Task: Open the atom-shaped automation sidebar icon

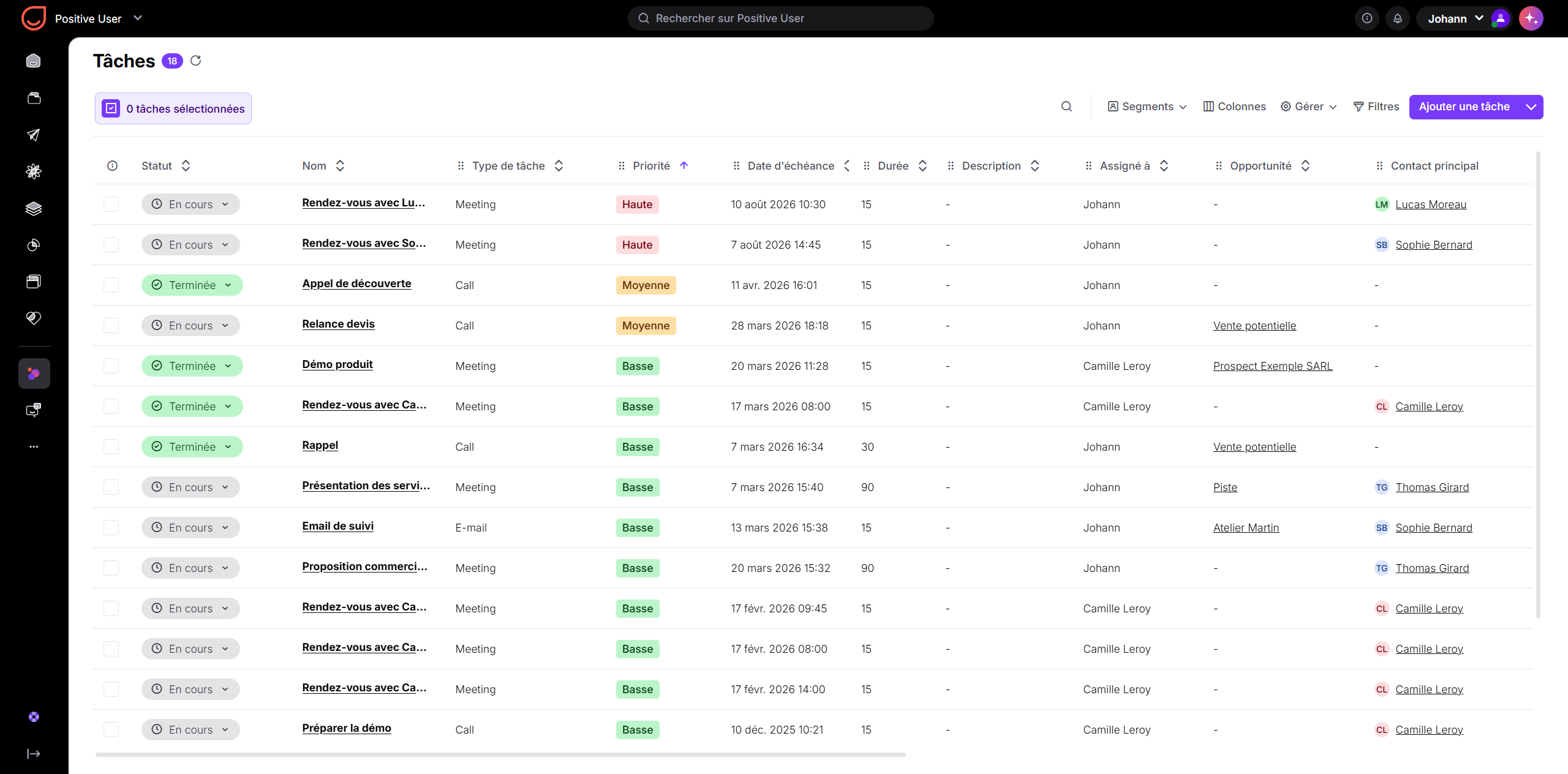Action: 34,171
